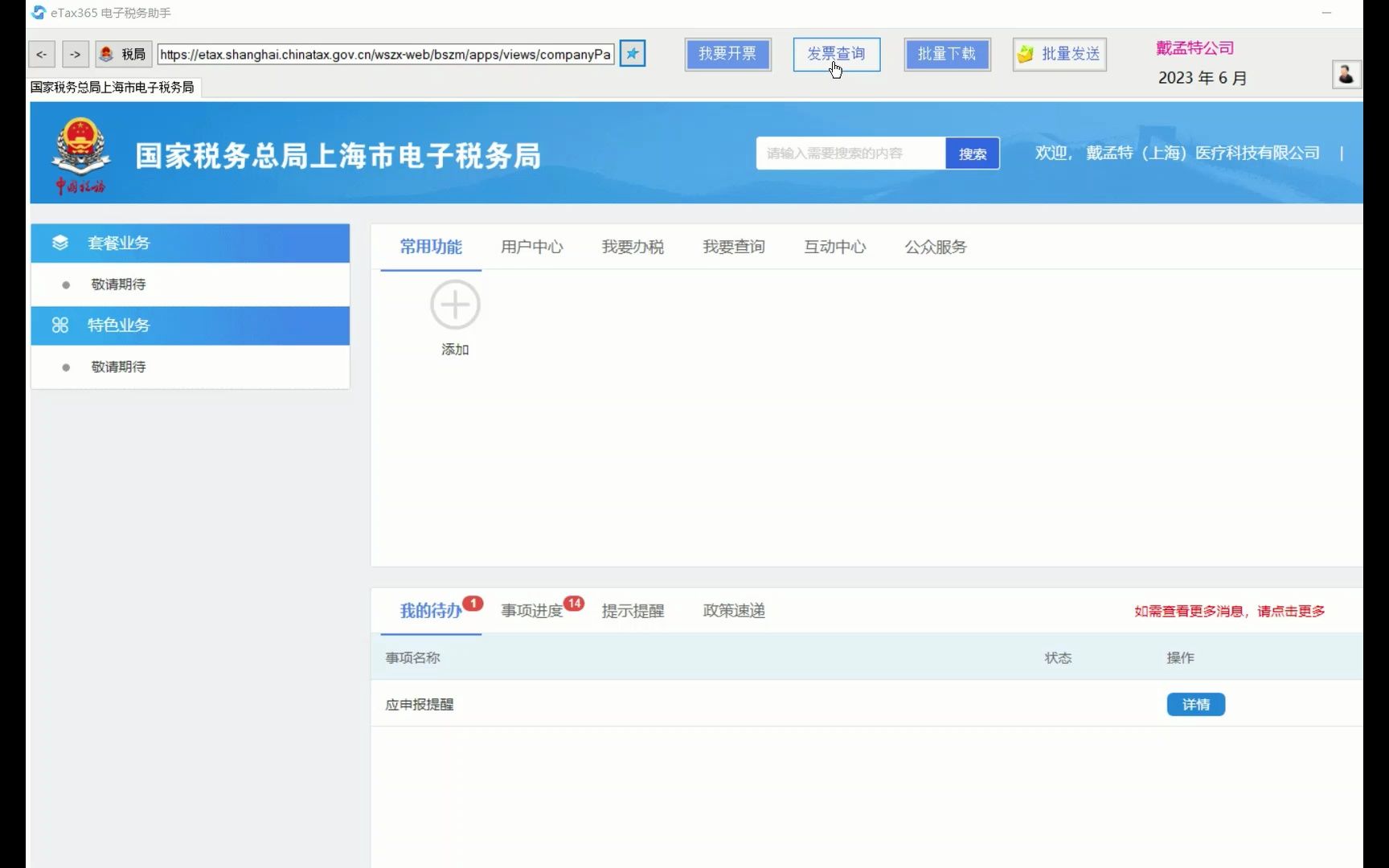The width and height of the screenshot is (1389, 868).
Task: Switch to the 我要查询 tab
Action: tap(734, 247)
